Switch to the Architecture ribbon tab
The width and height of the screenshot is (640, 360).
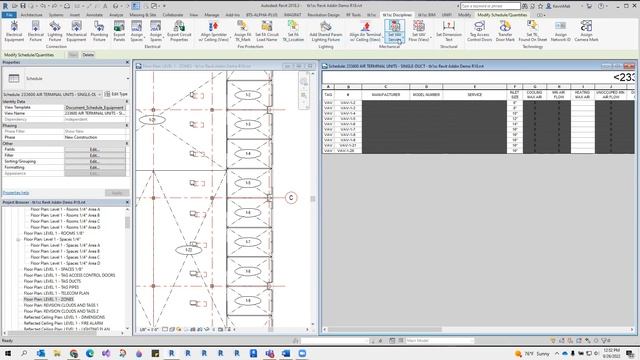[x=31, y=15]
